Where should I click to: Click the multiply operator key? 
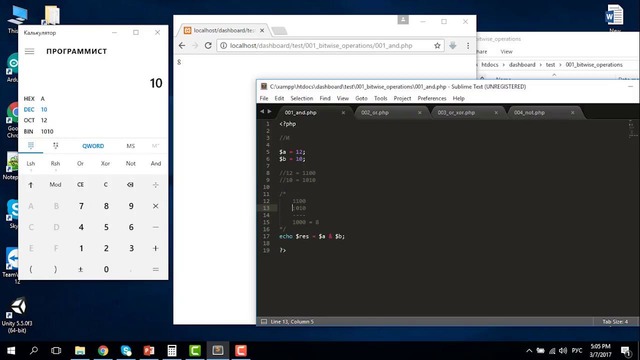click(x=156, y=206)
